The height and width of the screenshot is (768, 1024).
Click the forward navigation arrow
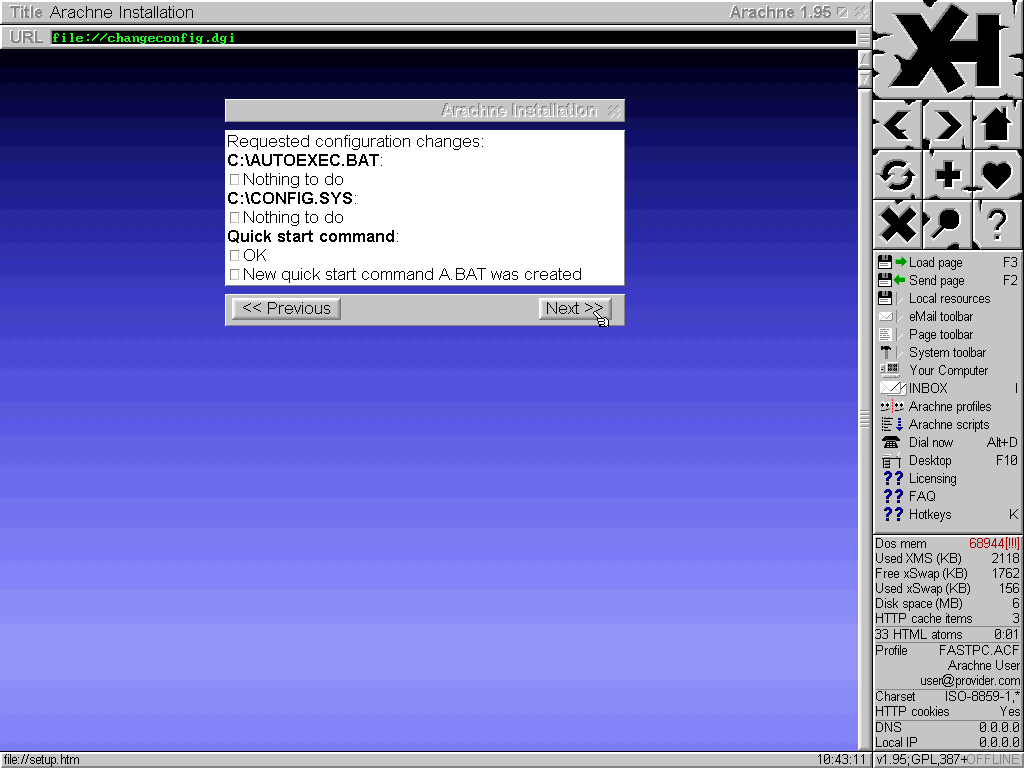click(947, 125)
